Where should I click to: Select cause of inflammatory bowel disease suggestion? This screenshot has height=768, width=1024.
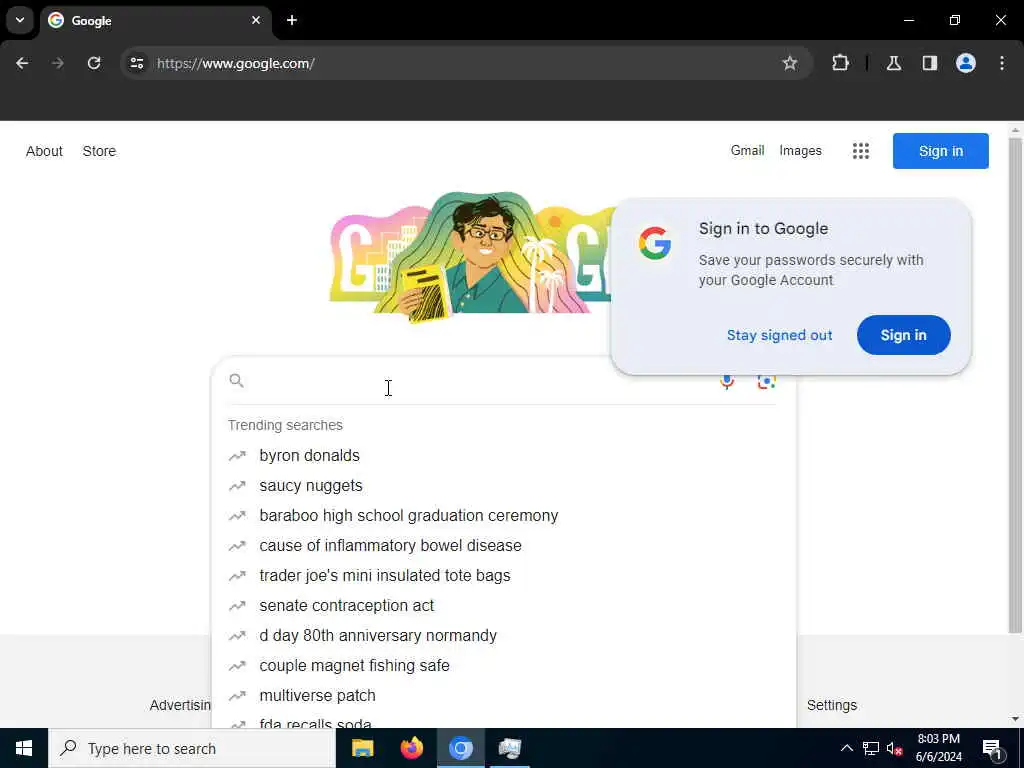(503, 545)
